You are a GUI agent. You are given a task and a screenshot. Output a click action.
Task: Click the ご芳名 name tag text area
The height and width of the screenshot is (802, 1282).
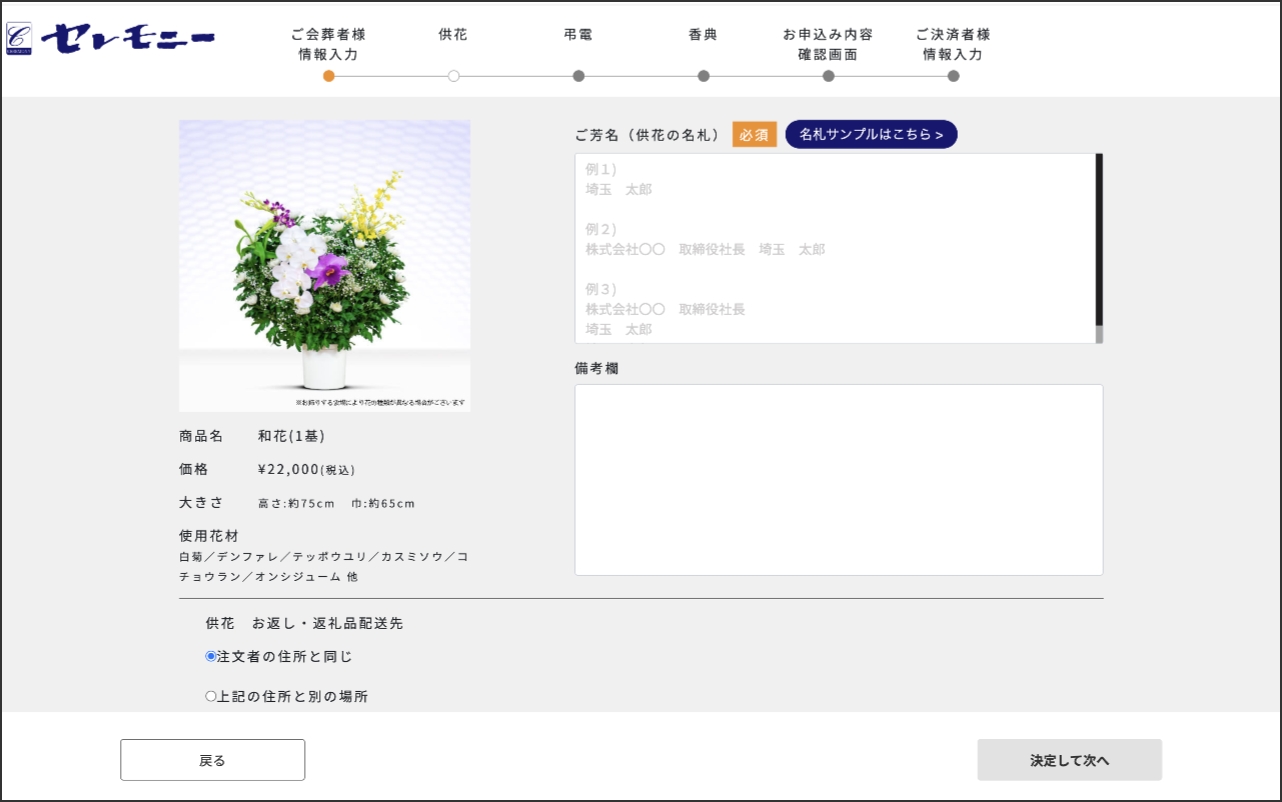click(x=834, y=248)
